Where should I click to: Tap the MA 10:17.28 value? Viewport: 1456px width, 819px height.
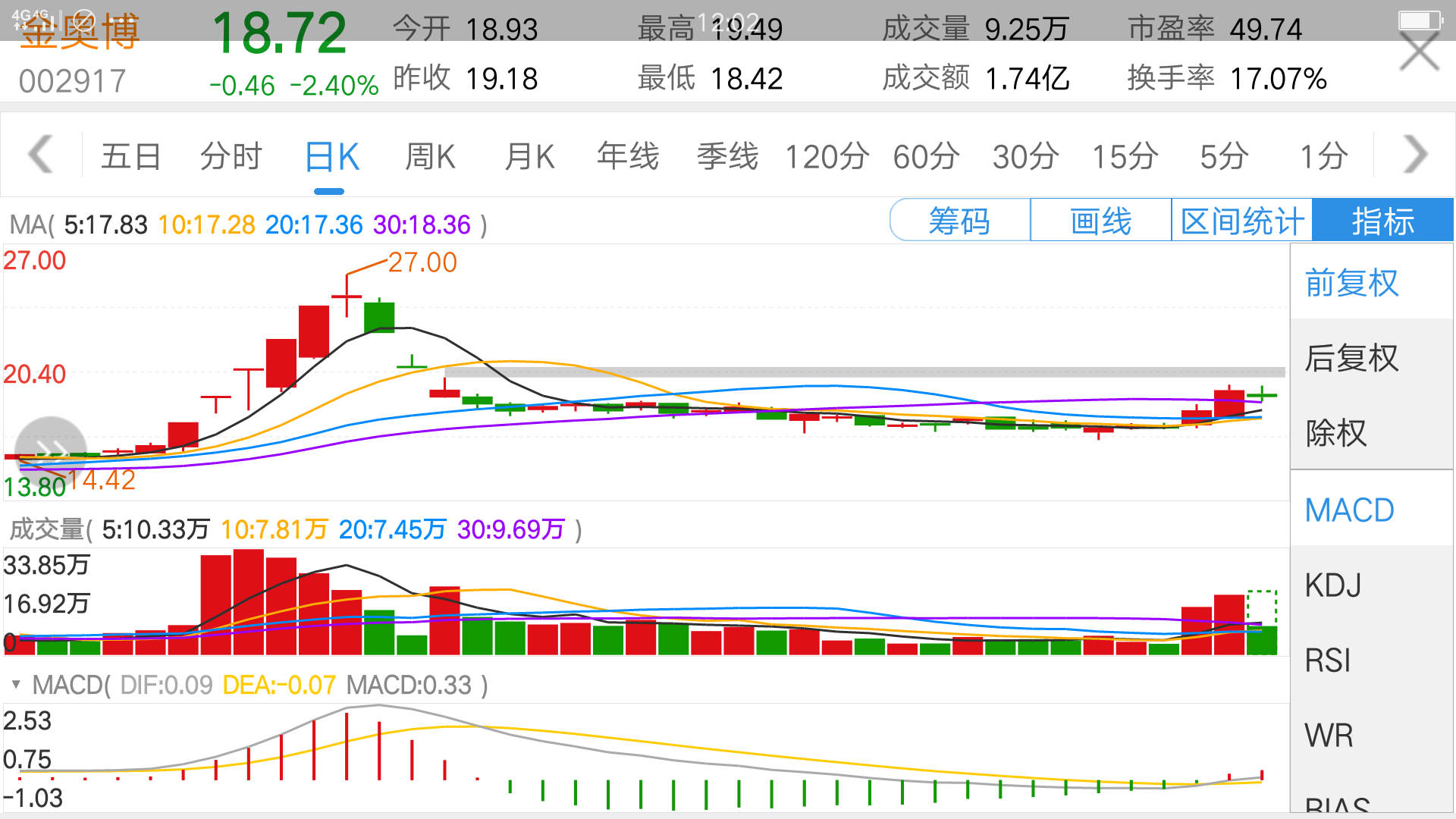(x=206, y=224)
